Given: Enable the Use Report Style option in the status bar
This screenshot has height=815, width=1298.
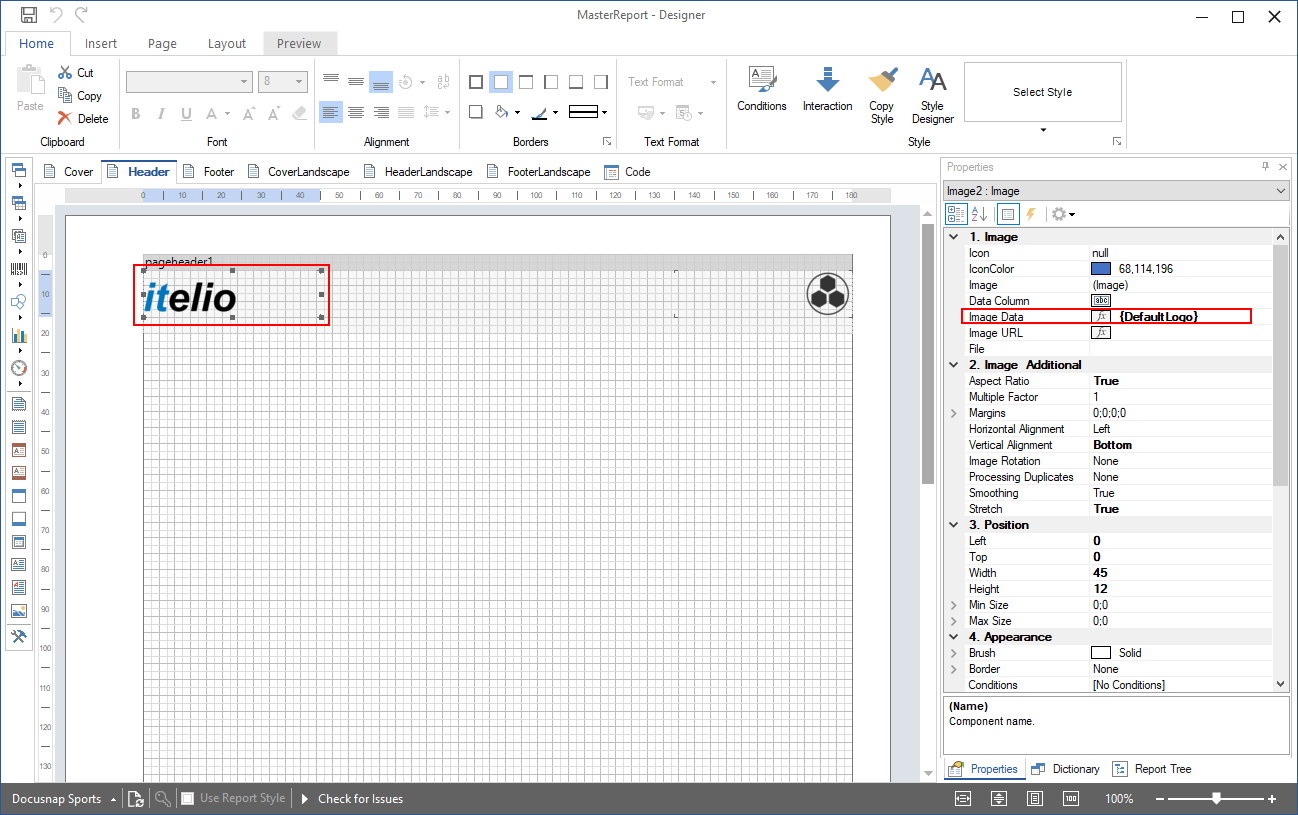Looking at the screenshot, I should coord(187,798).
